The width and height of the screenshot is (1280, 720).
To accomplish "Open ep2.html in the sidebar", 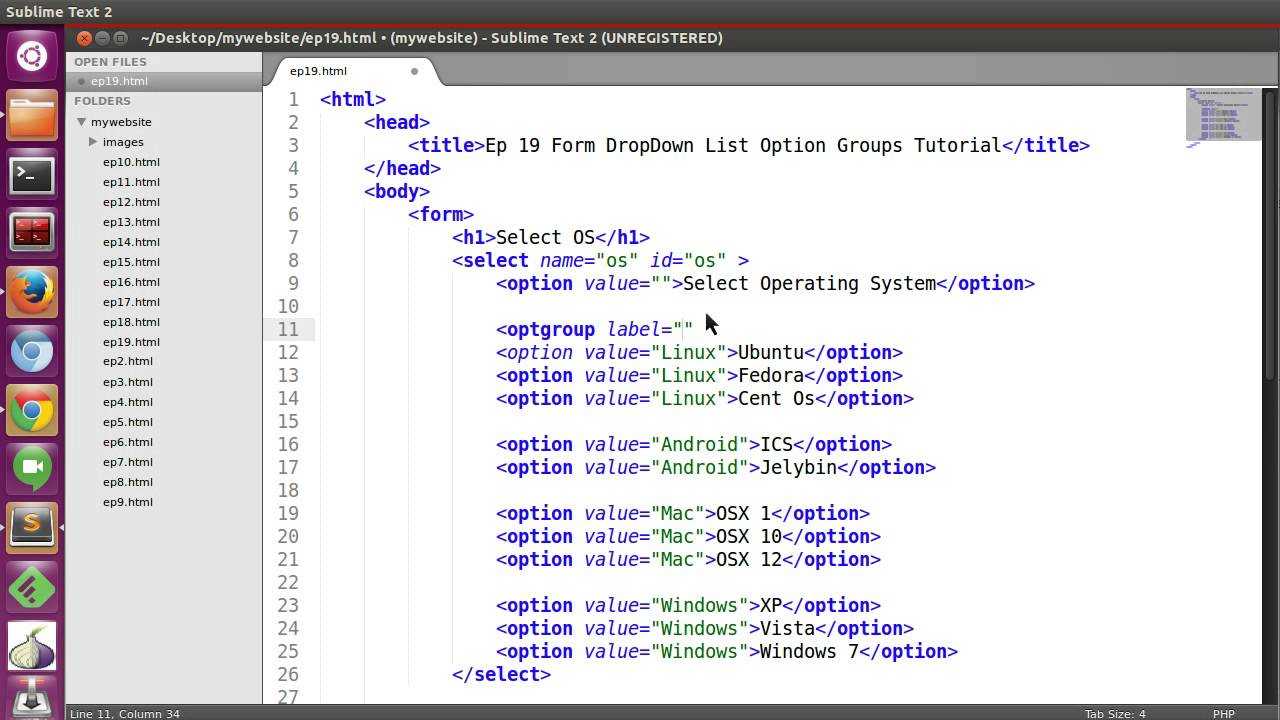I will [127, 361].
